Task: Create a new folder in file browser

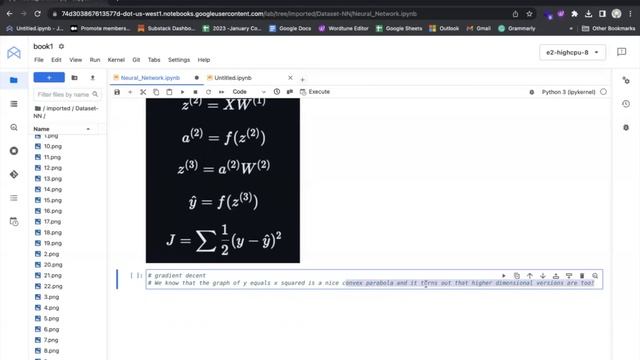Action: pos(74,78)
